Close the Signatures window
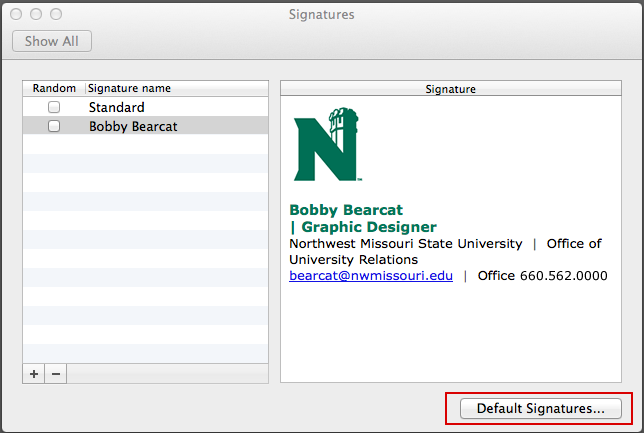The image size is (644, 433). 16,14
